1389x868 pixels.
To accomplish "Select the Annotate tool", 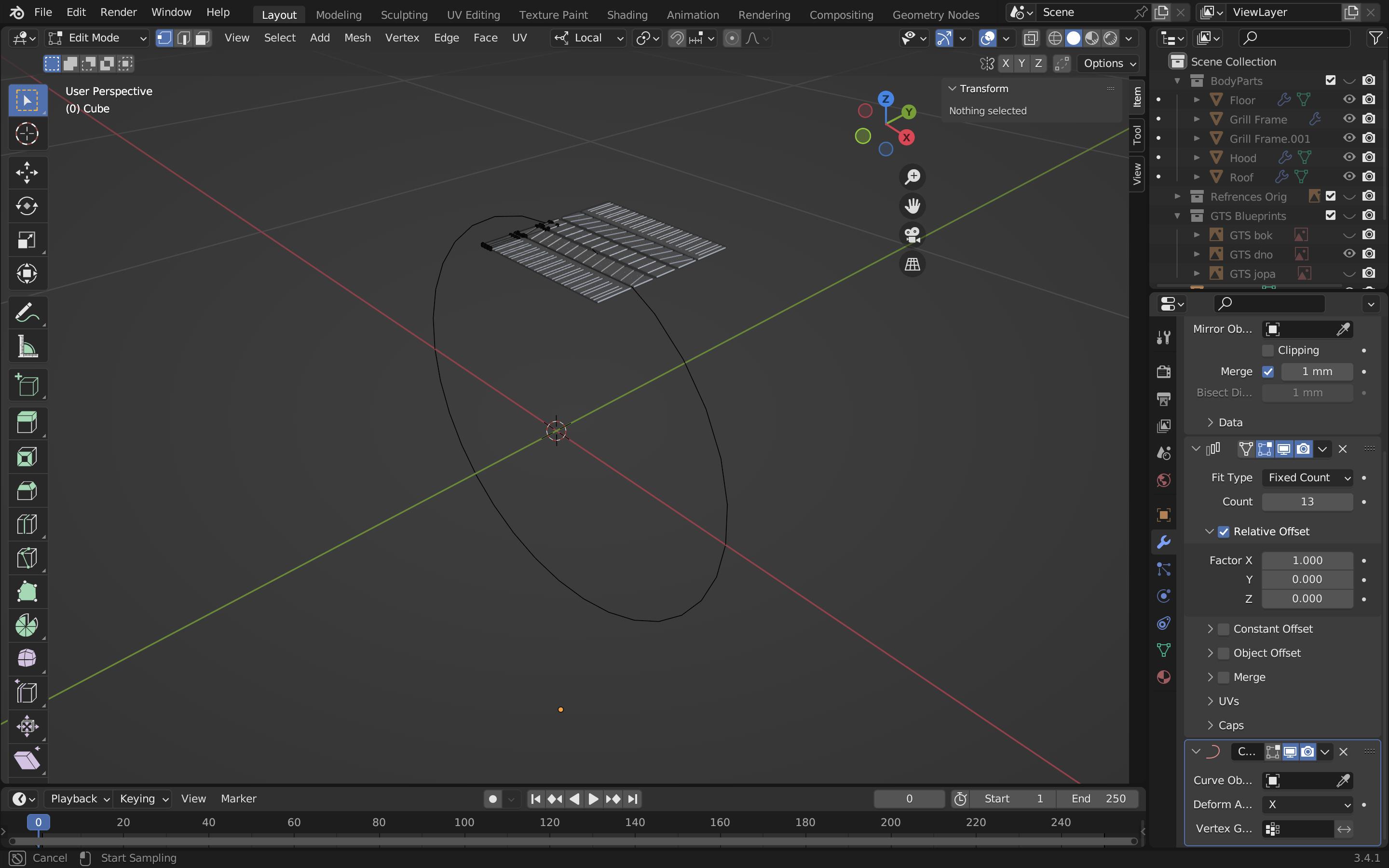I will (27, 313).
